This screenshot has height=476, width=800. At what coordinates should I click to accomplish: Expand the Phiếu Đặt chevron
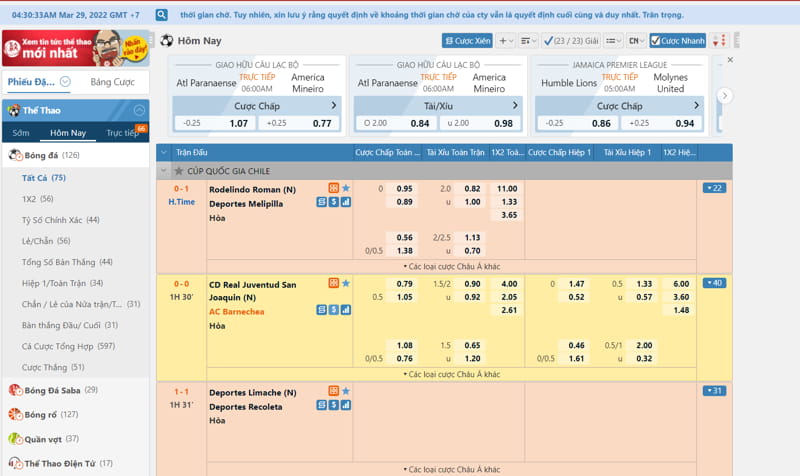point(65,82)
